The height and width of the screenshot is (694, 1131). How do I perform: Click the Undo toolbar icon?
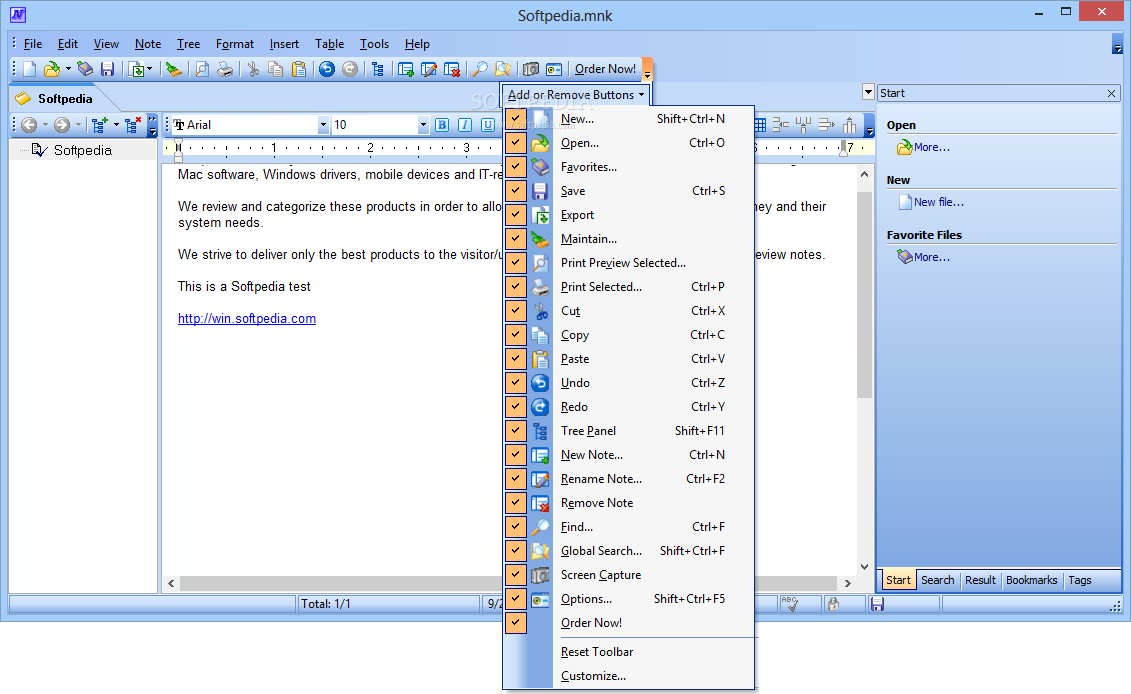coord(327,69)
